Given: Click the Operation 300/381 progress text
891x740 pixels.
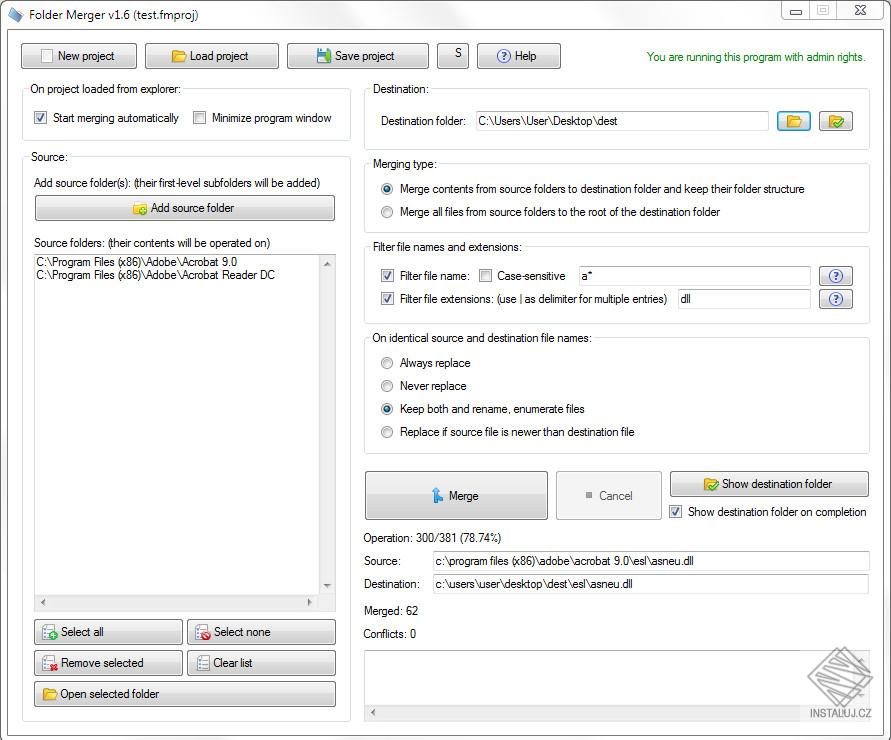Looking at the screenshot, I should point(432,538).
